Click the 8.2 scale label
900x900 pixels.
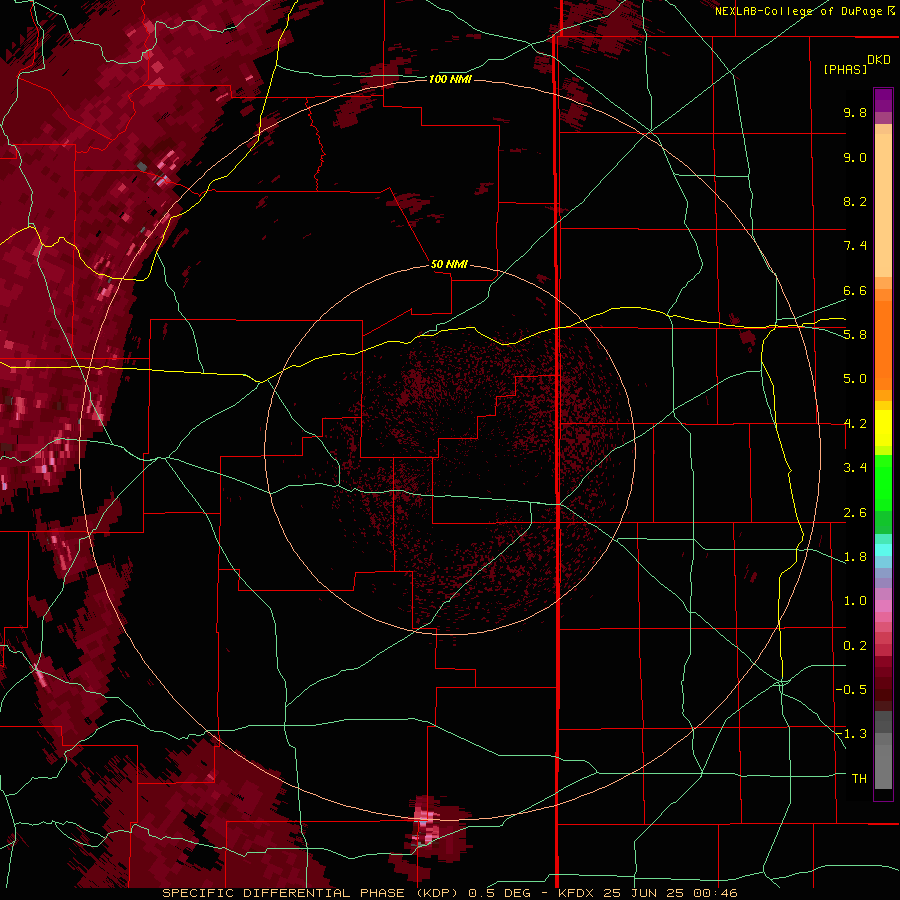[855, 201]
